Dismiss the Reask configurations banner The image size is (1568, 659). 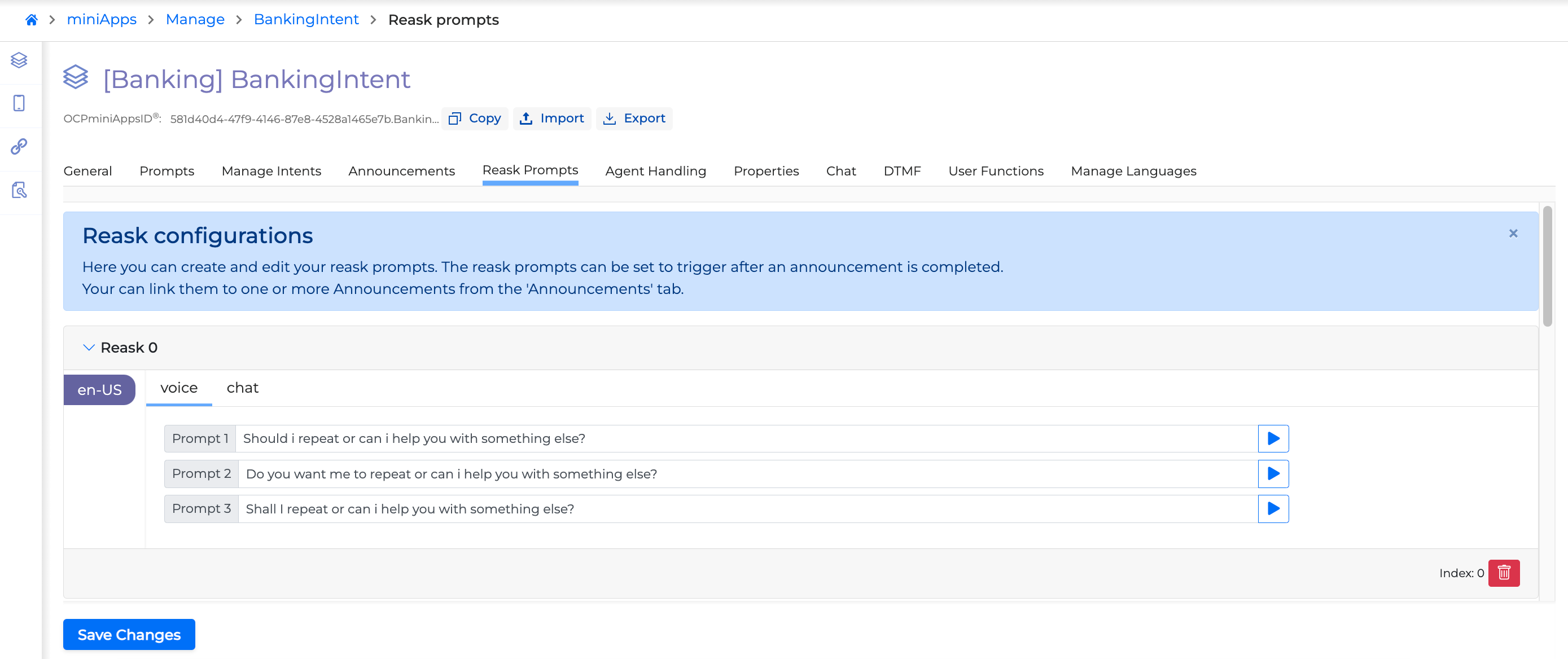pos(1513,234)
